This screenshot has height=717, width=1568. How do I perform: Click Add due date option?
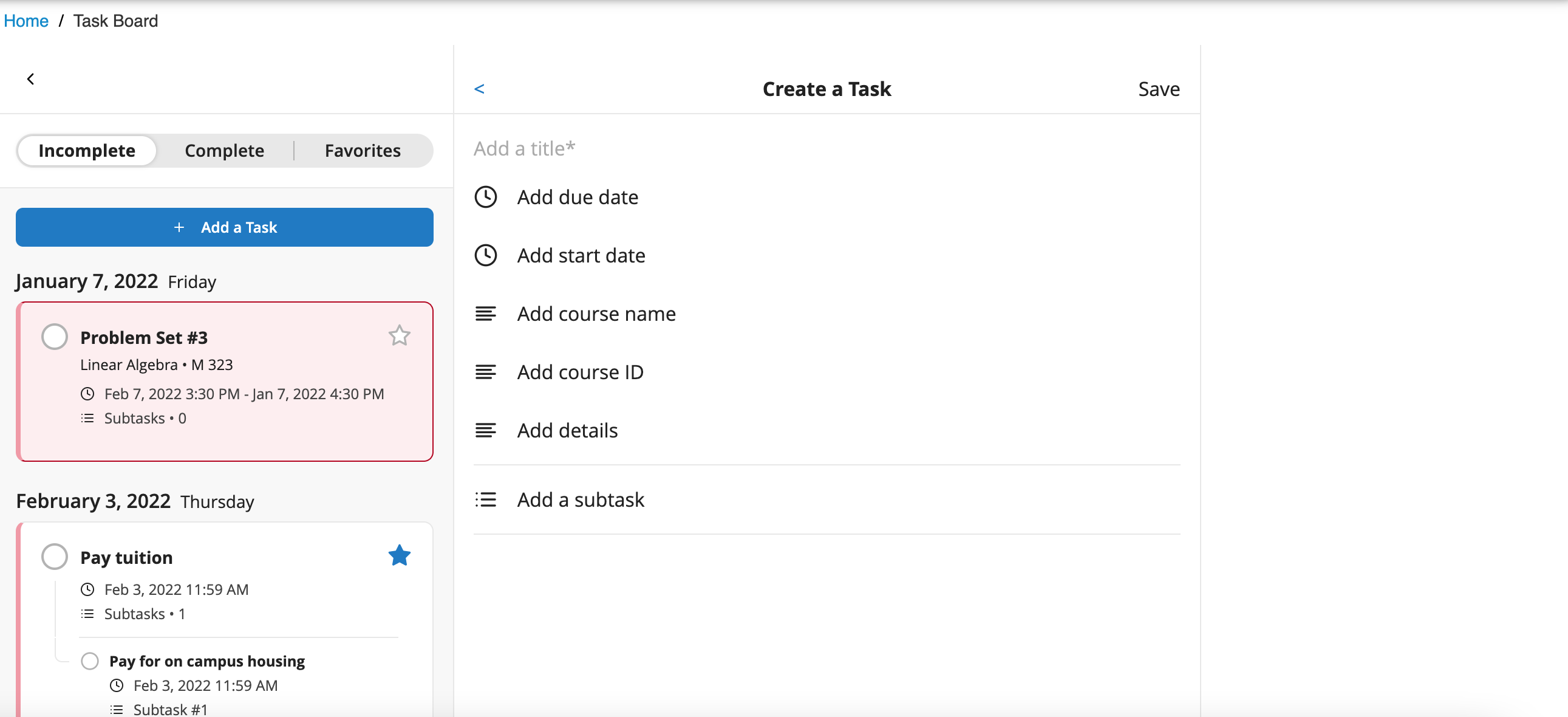[x=578, y=197]
